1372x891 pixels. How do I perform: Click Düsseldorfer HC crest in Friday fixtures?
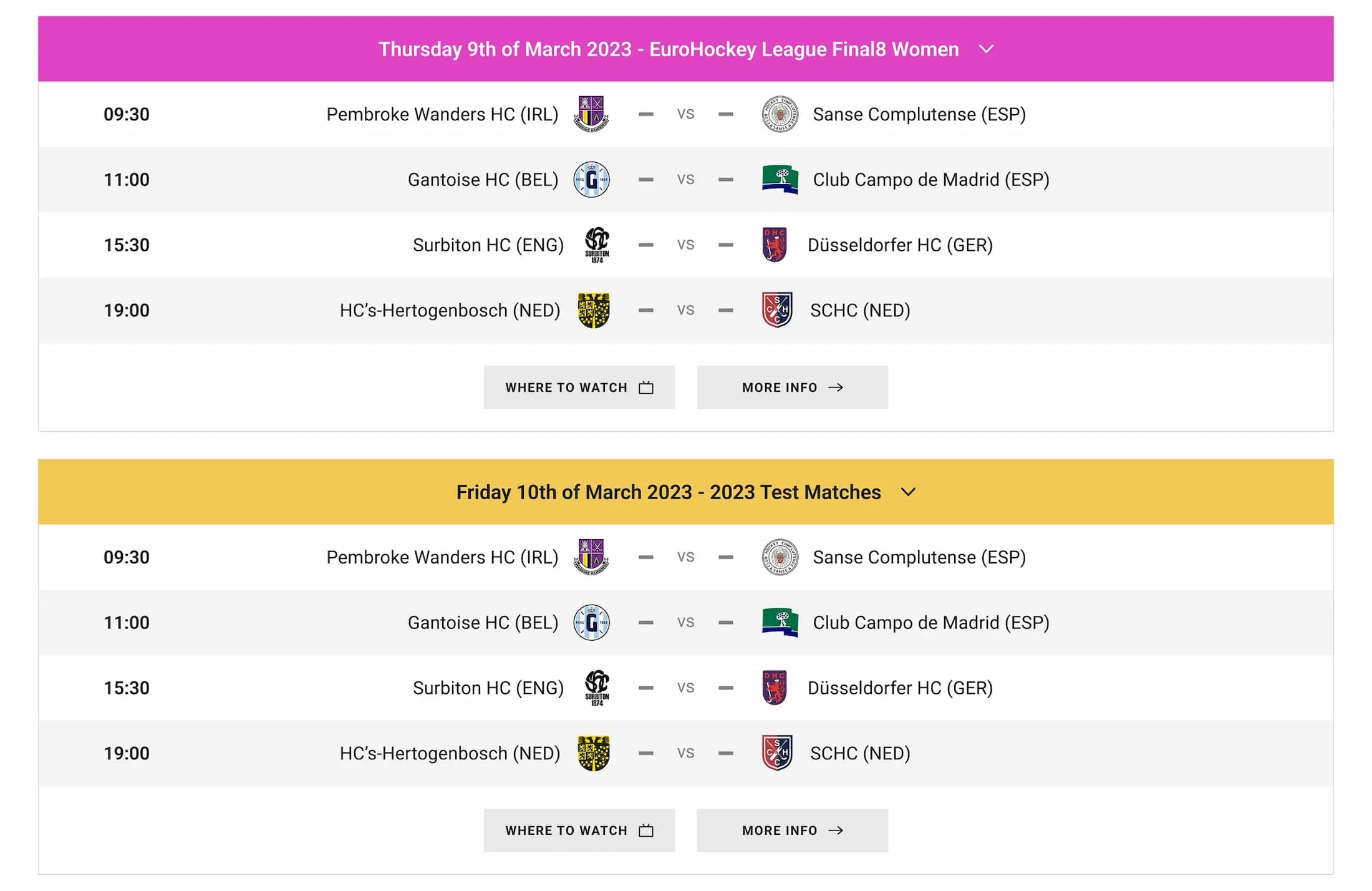click(x=775, y=688)
